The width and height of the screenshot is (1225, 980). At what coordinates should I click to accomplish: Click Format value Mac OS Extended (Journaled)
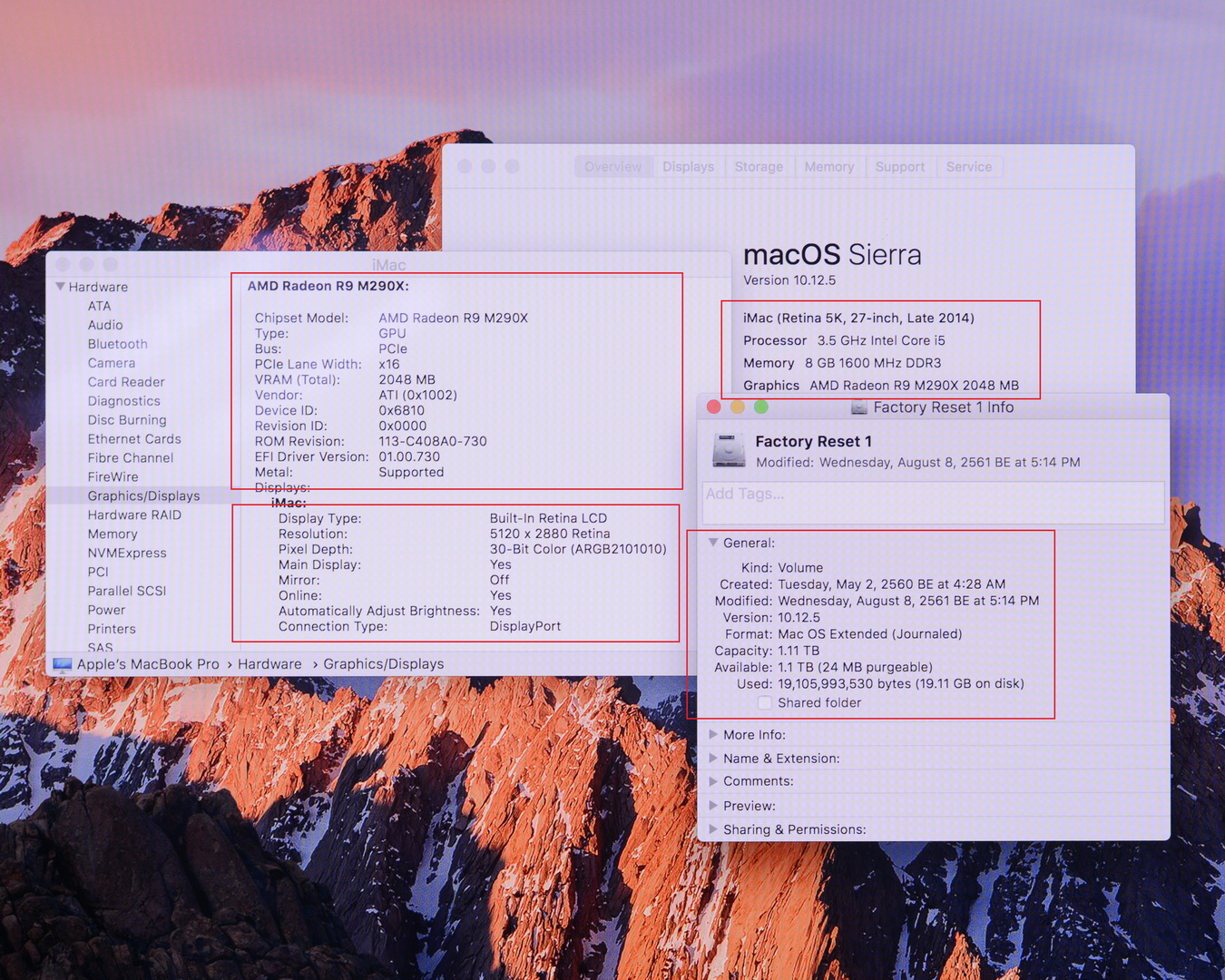coord(870,634)
